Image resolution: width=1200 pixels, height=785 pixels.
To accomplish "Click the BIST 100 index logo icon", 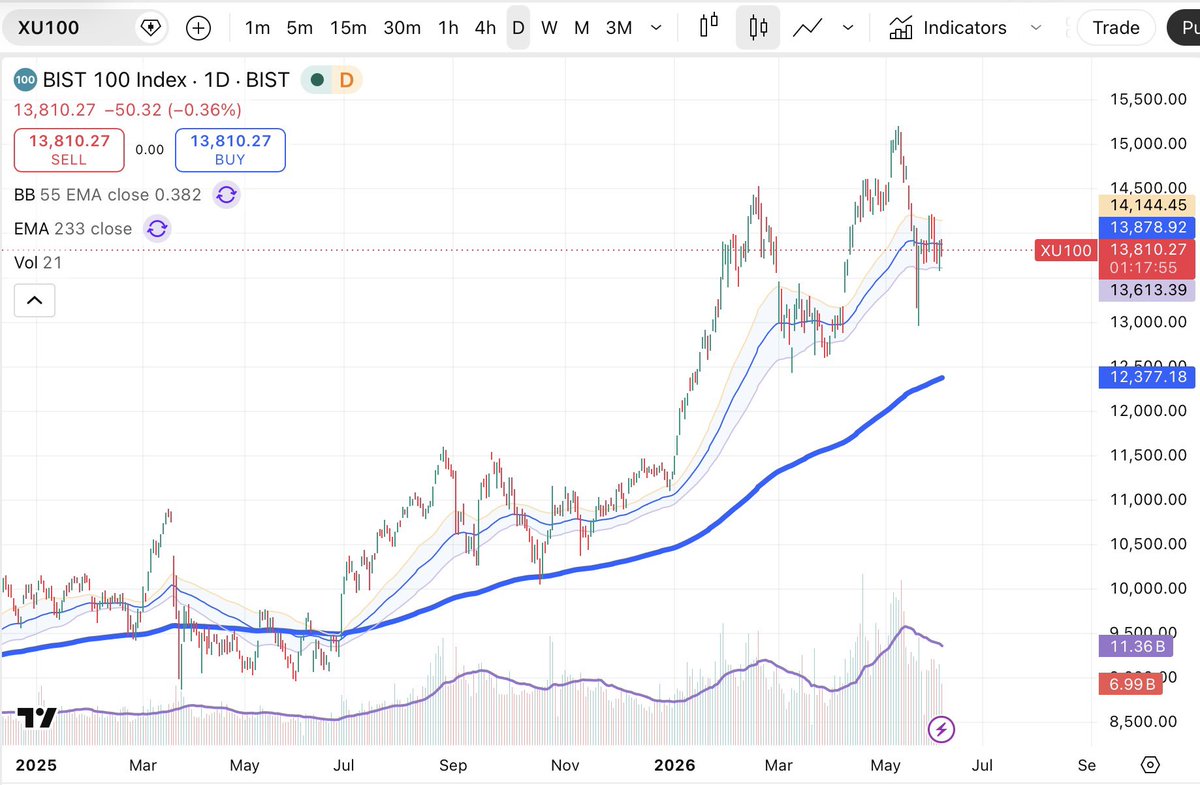I will pos(25,80).
